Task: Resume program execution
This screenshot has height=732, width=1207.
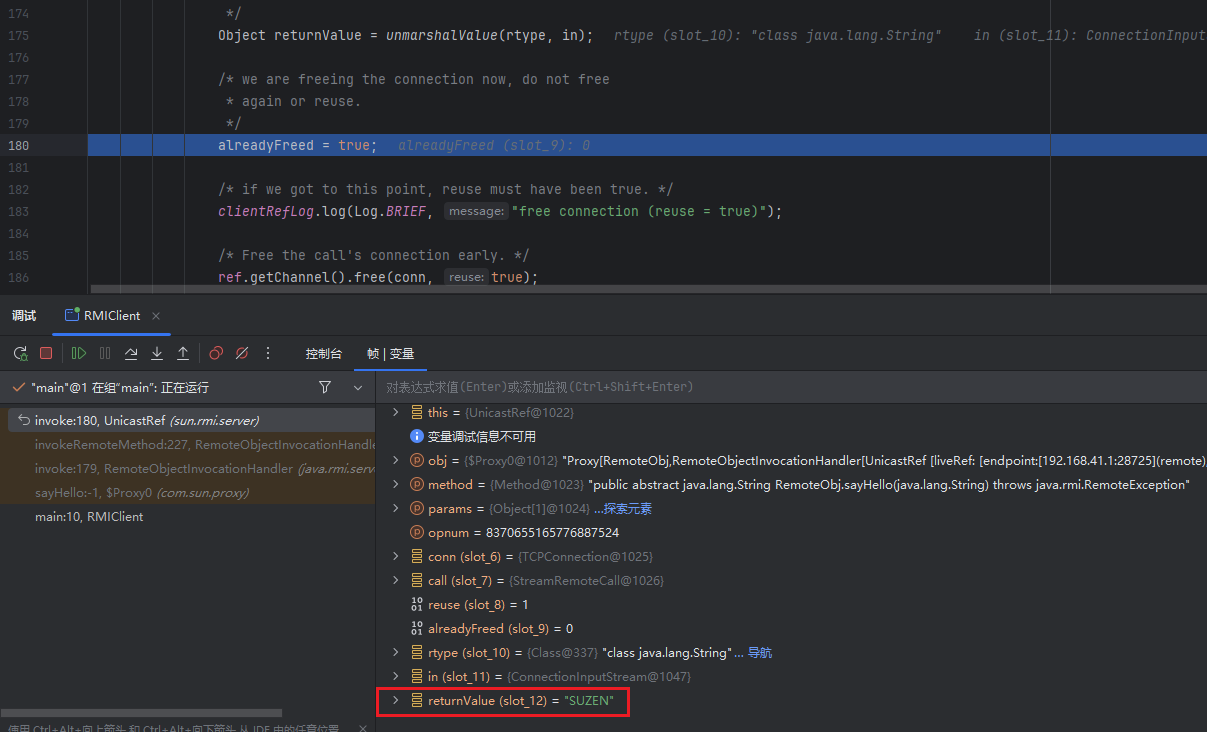Action: tap(79, 353)
